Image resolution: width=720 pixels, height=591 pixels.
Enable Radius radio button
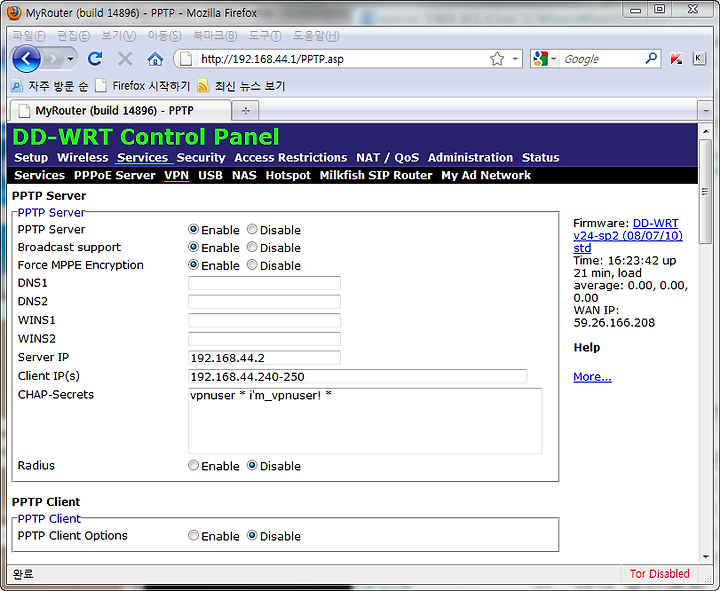pyautogui.click(x=193, y=465)
